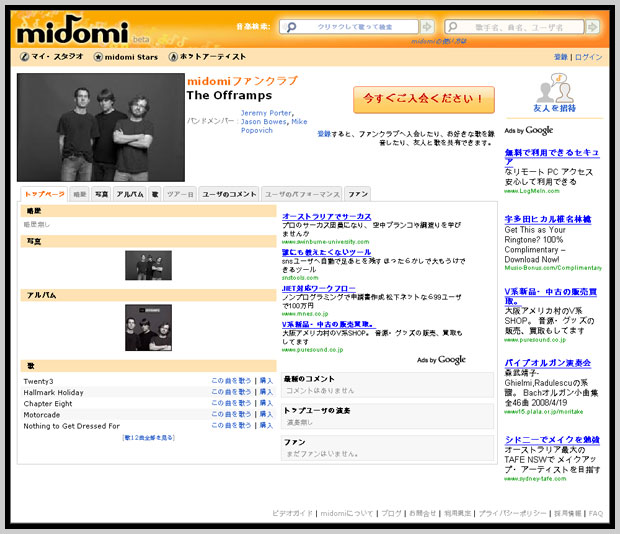Click the star icon beside midomi Stars
Screen dimensions: 620x534
(98, 57)
